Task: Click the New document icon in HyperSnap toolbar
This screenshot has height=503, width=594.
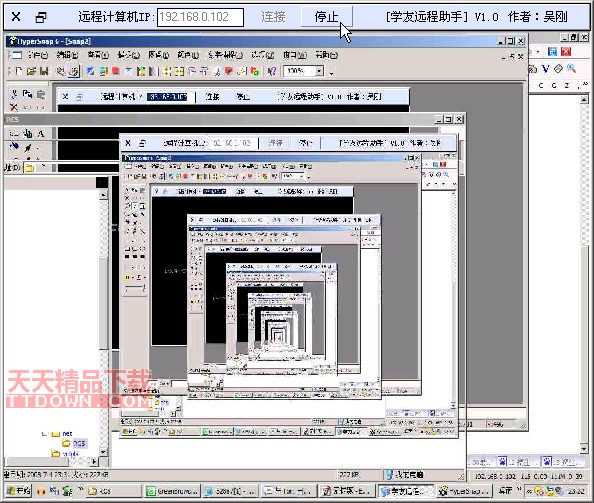Action: click(19, 71)
